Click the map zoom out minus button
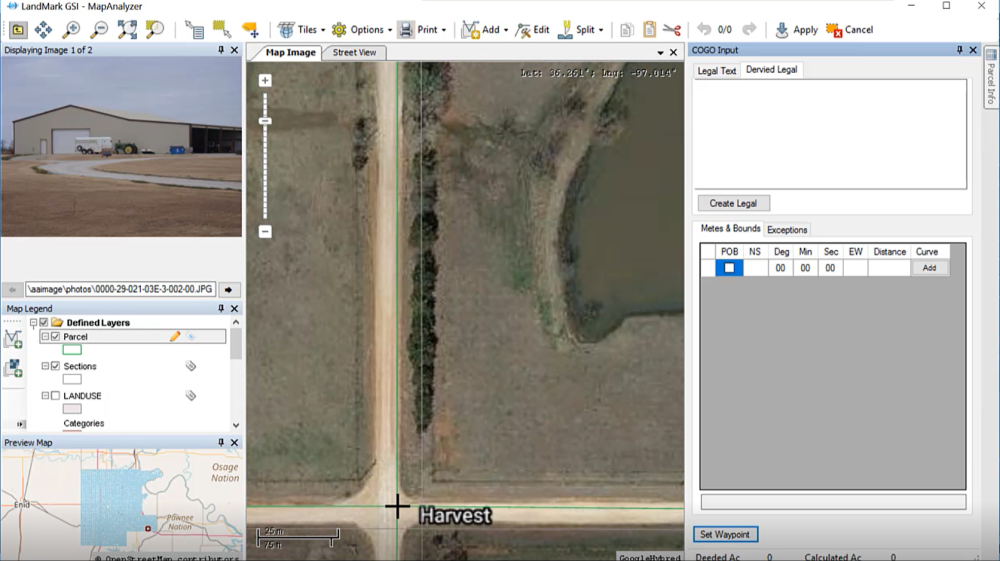Image resolution: width=1000 pixels, height=561 pixels. point(265,231)
